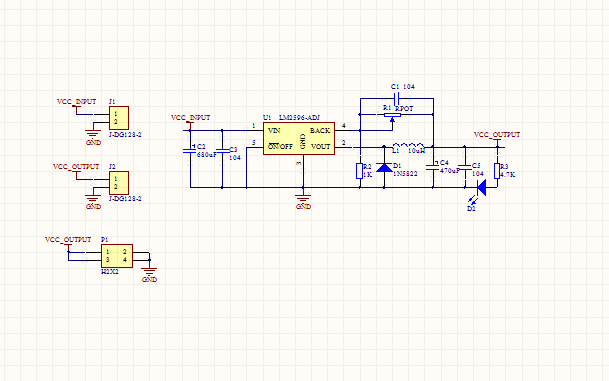Click pin number 5 beside ON/OFF

click(254, 143)
